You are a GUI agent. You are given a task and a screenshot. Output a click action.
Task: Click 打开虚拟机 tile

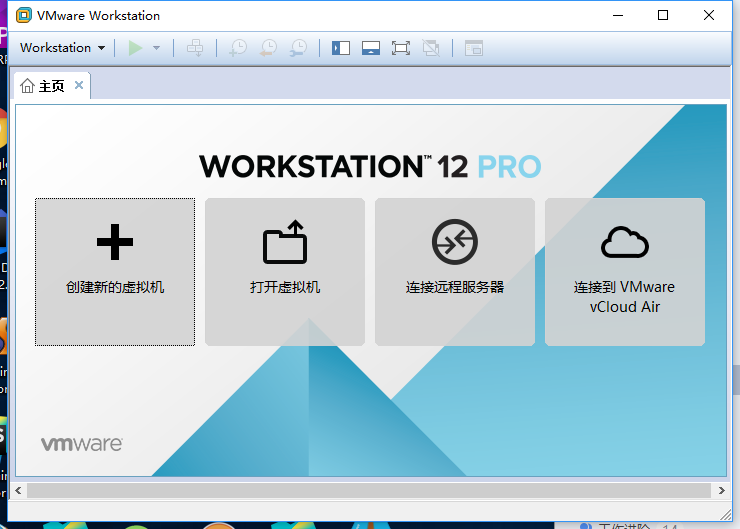pos(285,272)
